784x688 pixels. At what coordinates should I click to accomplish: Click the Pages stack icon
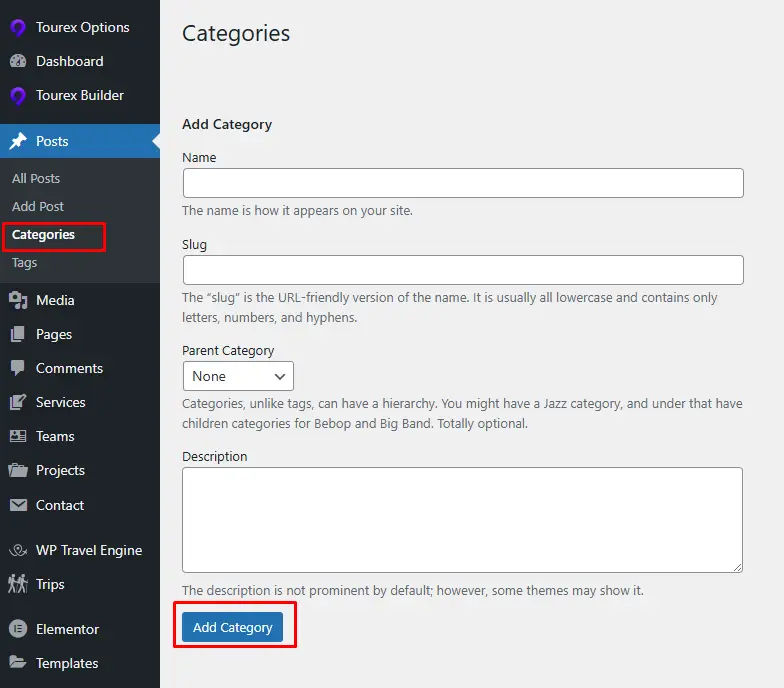[x=18, y=334]
